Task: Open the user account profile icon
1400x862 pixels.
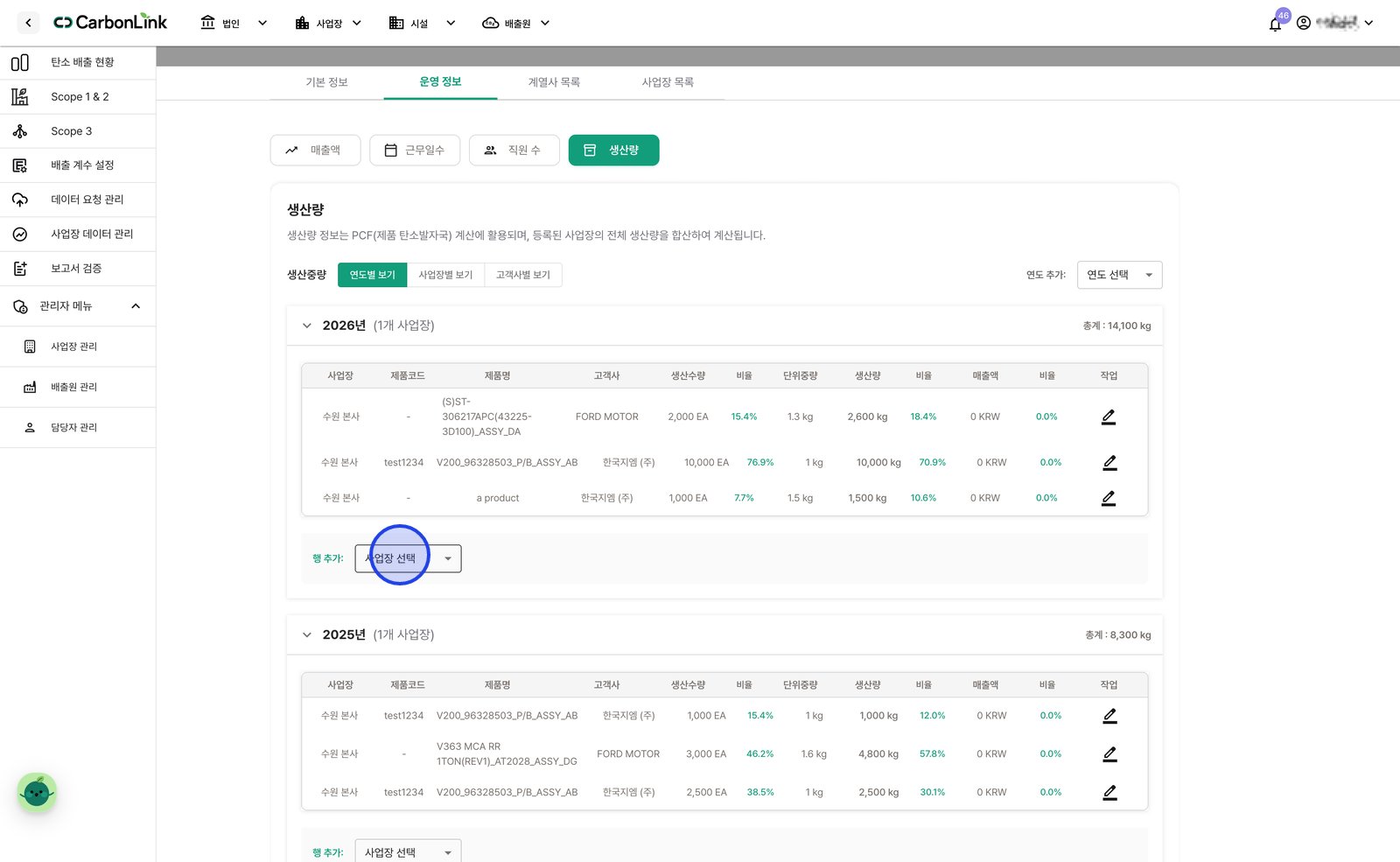Action: [x=1304, y=23]
